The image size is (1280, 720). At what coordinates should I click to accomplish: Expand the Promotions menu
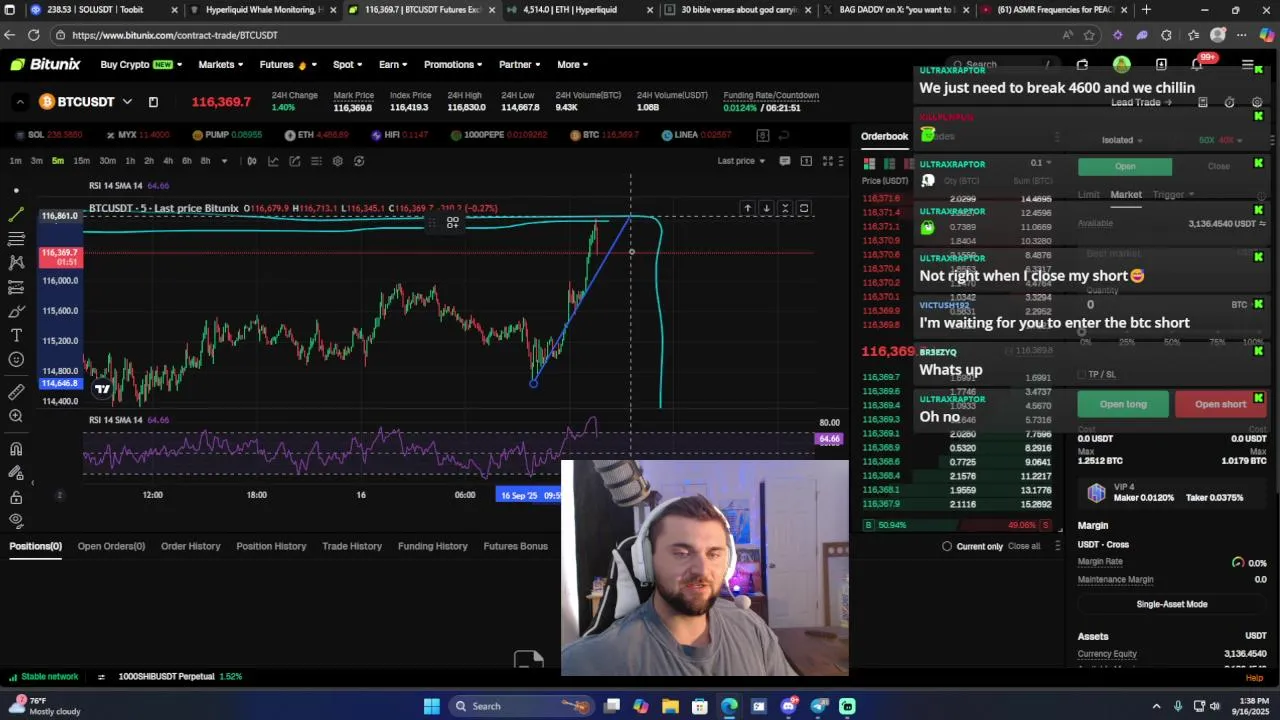pyautogui.click(x=453, y=65)
